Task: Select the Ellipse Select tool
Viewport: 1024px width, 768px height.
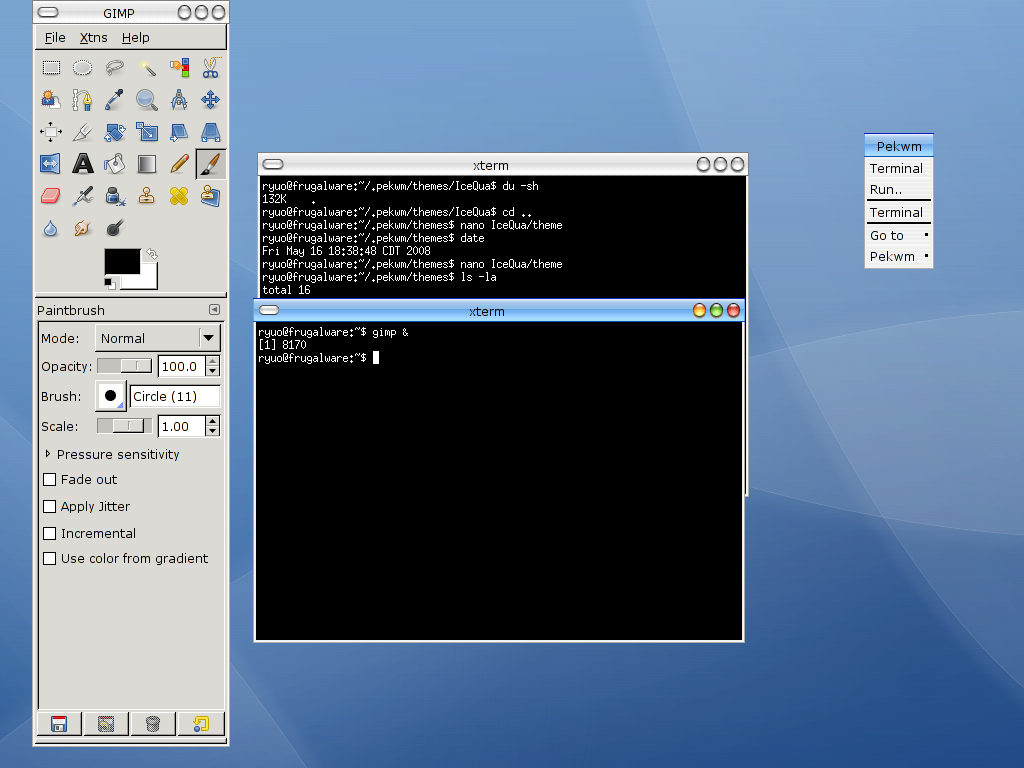Action: click(x=82, y=67)
